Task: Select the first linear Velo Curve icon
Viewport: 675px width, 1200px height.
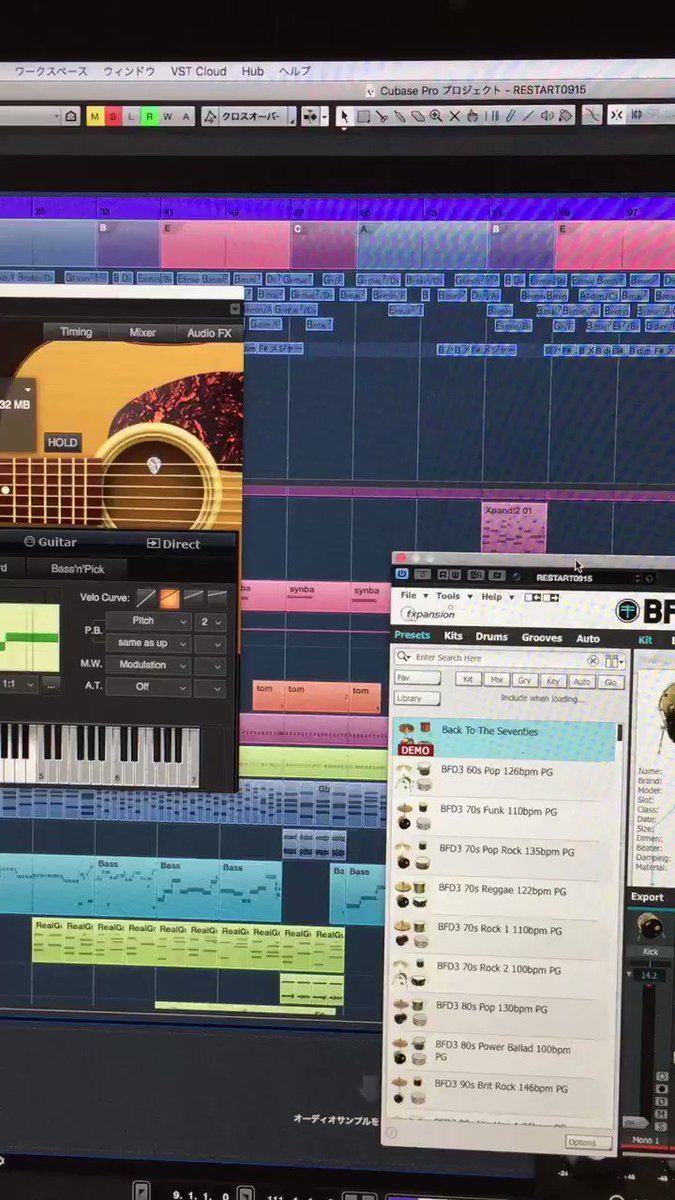Action: pyautogui.click(x=145, y=597)
